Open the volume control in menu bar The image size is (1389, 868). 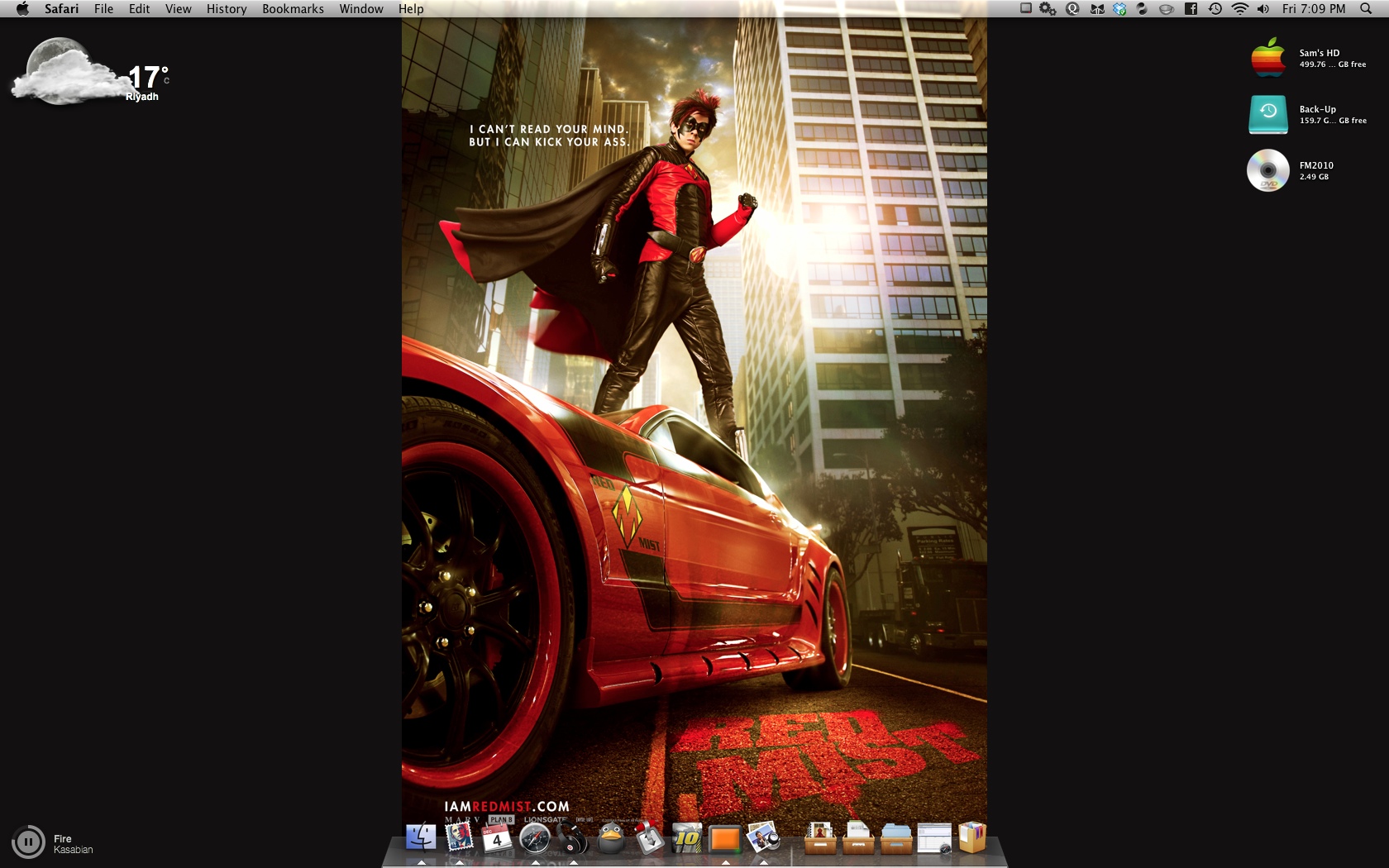[1263, 9]
